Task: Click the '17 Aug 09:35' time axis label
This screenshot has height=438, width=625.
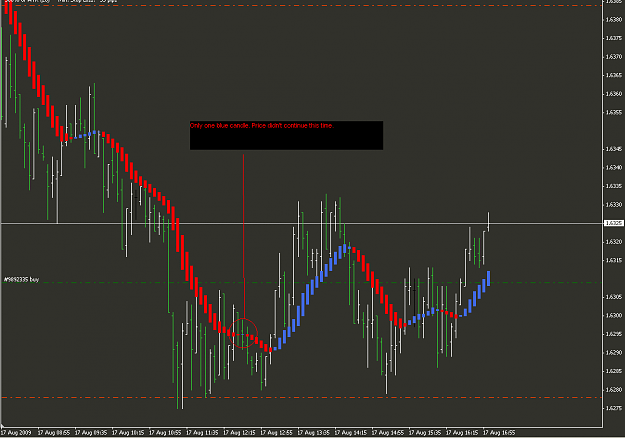Action: 91,433
